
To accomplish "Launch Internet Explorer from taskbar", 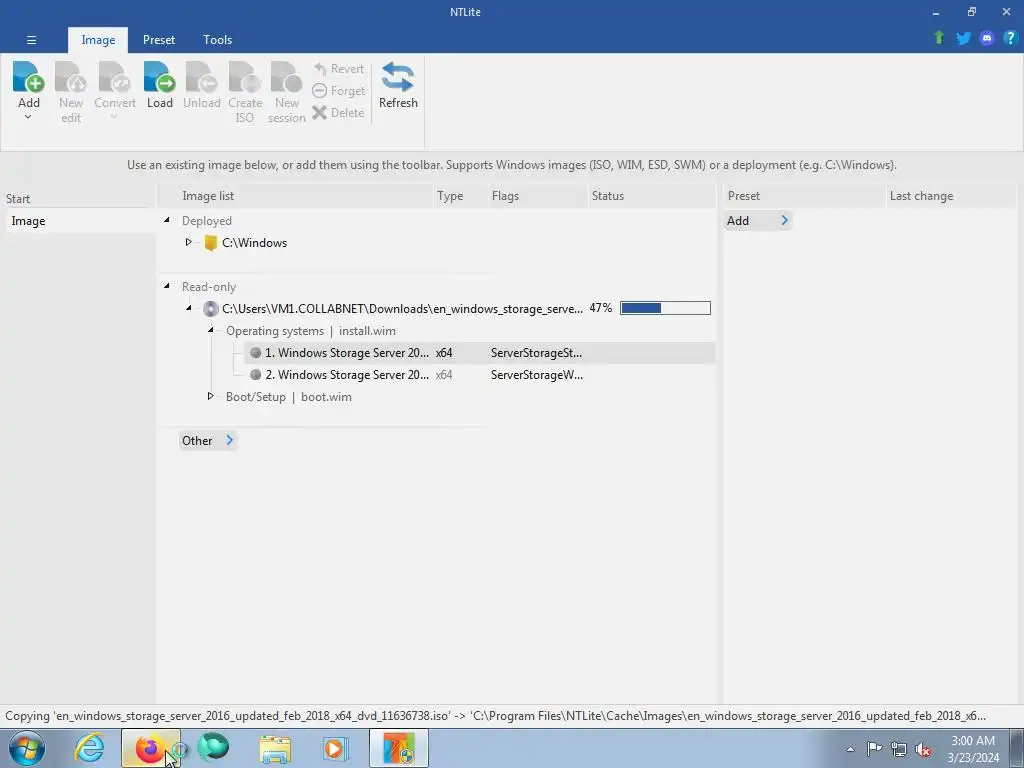I will pos(89,748).
